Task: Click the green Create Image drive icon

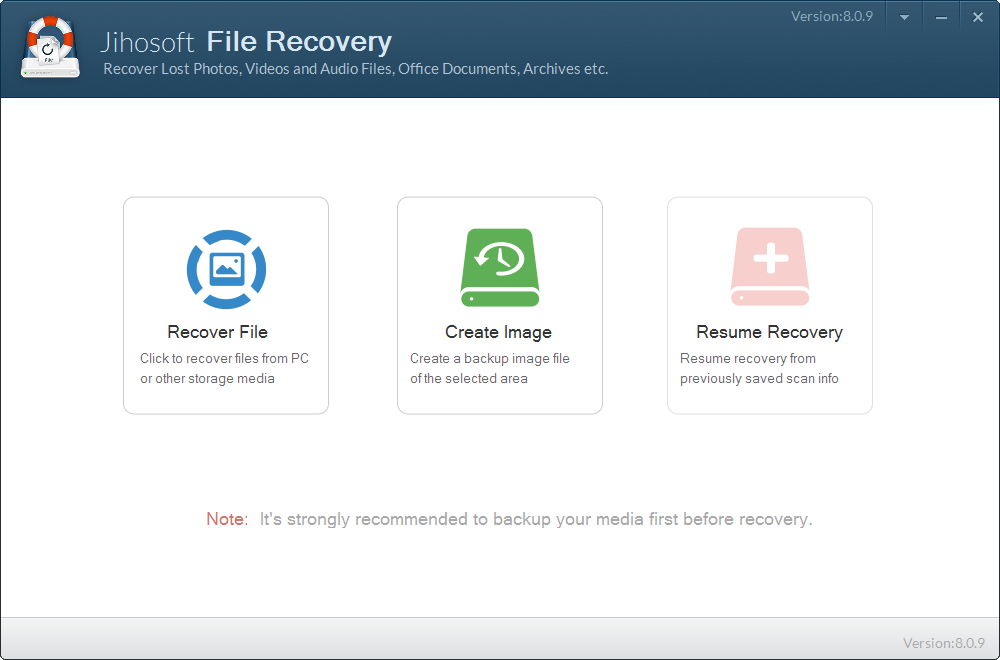Action: coord(500,267)
